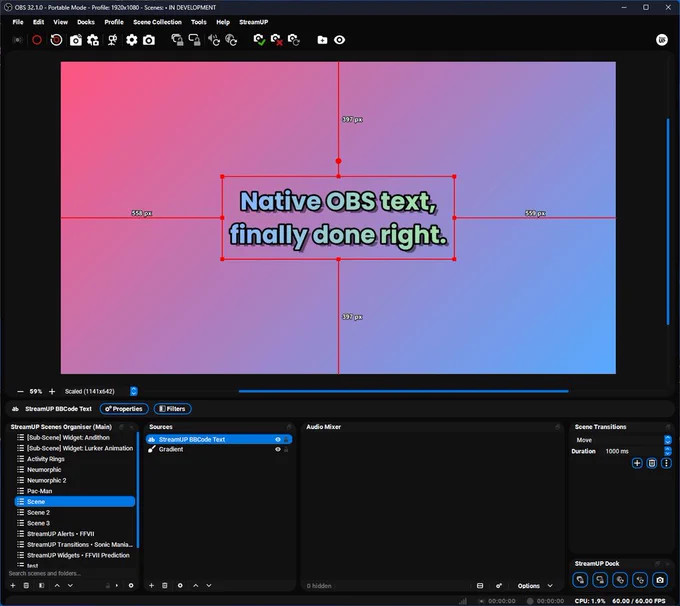680x606 pixels.
Task: Move source up in Sources panel
Action: point(196,585)
